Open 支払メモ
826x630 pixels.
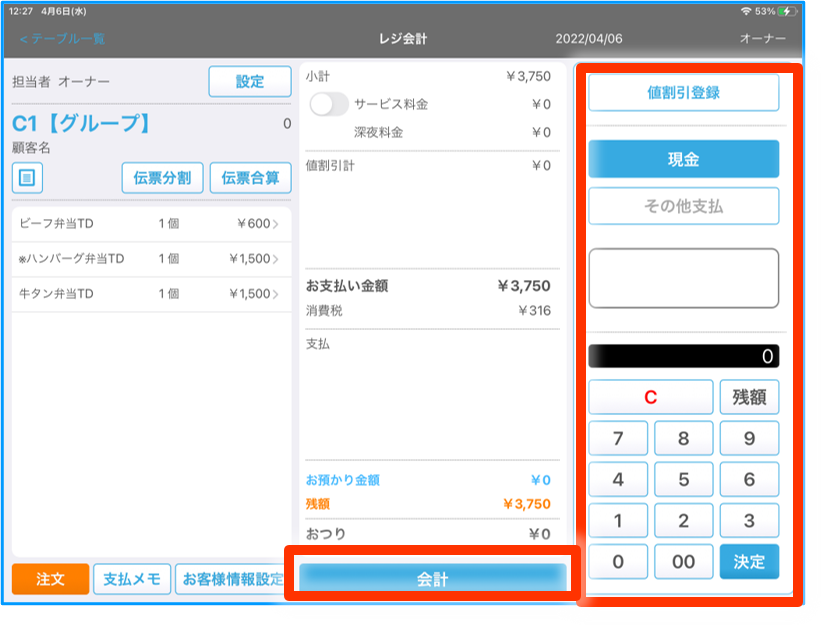click(132, 579)
